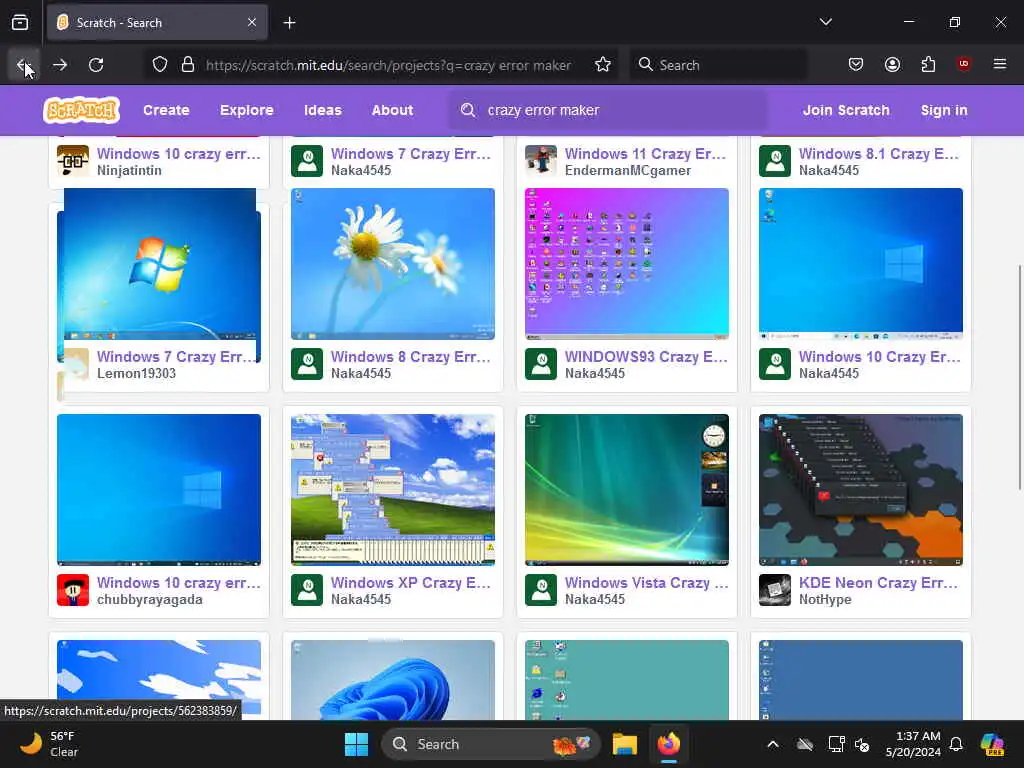Open a new tab with plus icon
The width and height of the screenshot is (1024, 768).
pos(289,23)
